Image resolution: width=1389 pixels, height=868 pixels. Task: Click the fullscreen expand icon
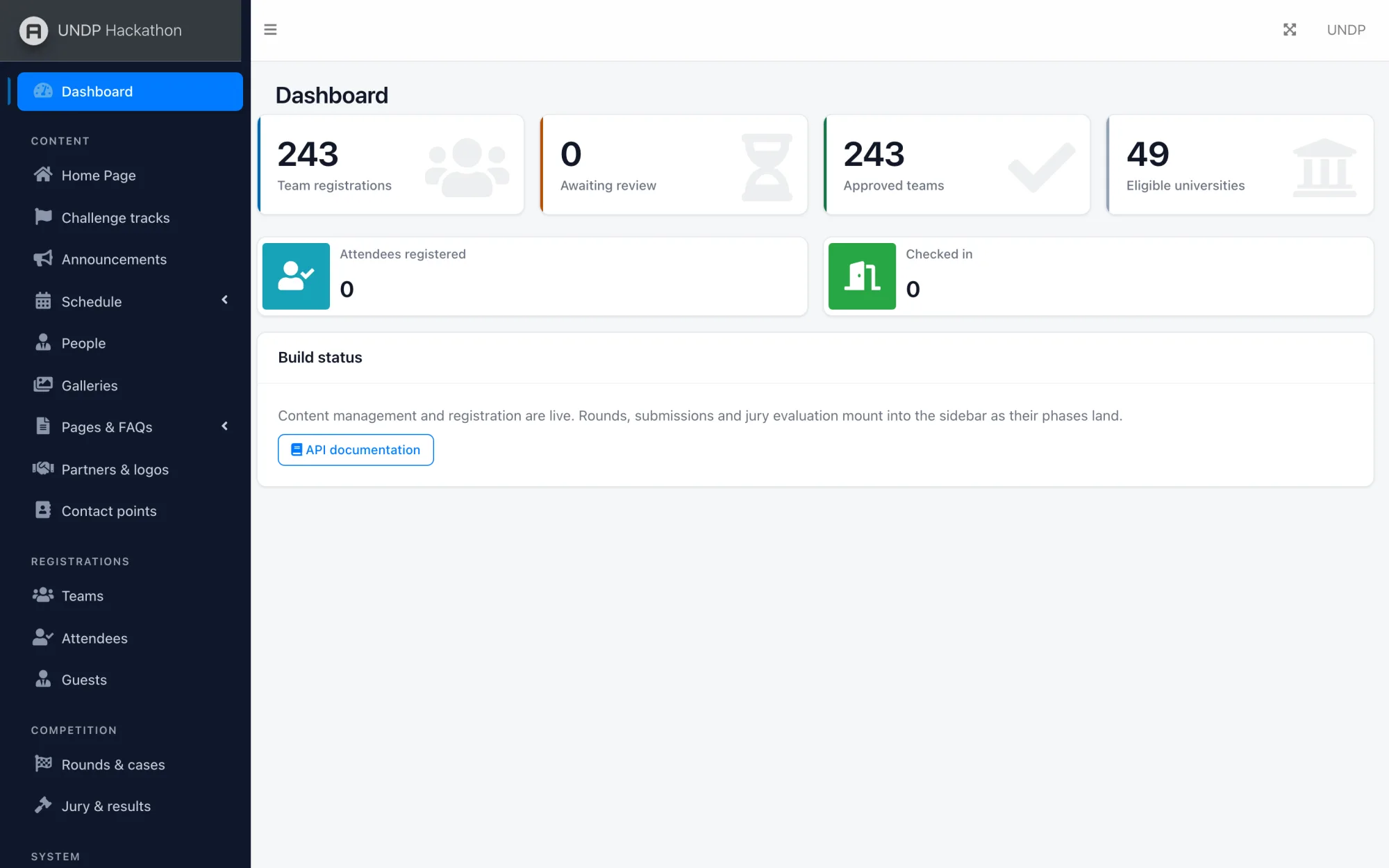pos(1290,30)
